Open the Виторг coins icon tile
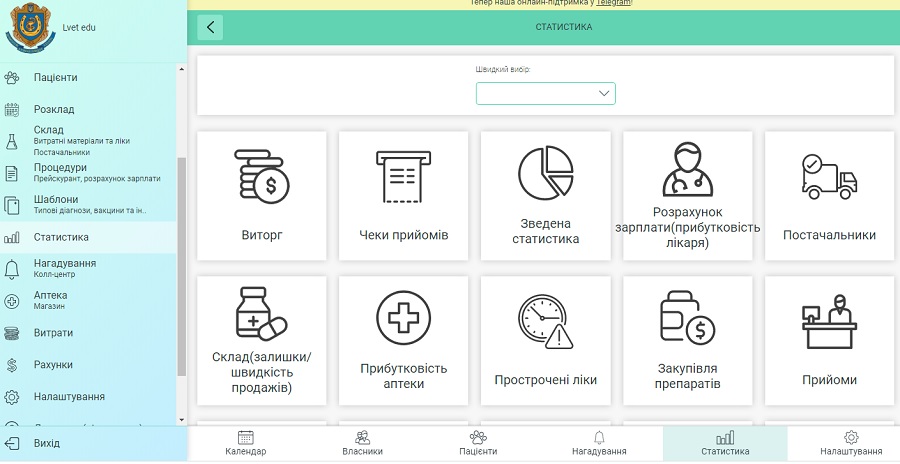This screenshot has height=464, width=900. (x=262, y=176)
